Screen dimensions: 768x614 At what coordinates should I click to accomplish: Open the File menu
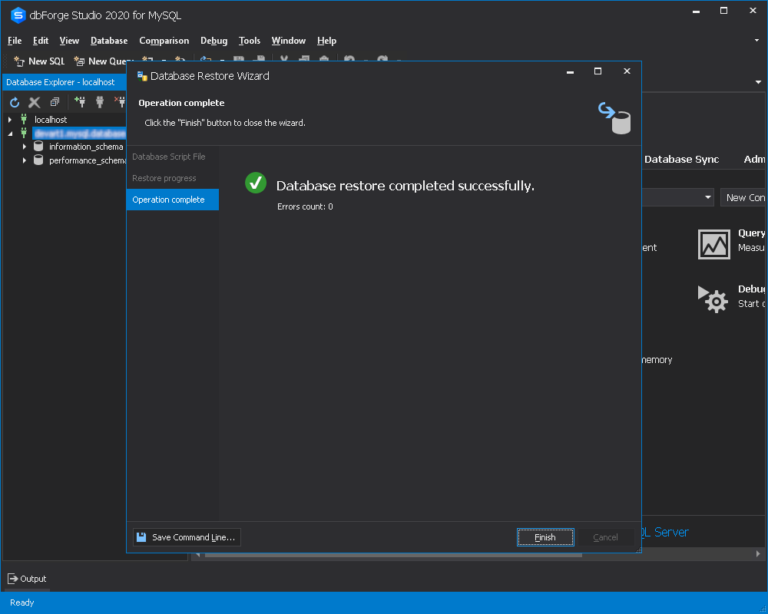(x=15, y=41)
